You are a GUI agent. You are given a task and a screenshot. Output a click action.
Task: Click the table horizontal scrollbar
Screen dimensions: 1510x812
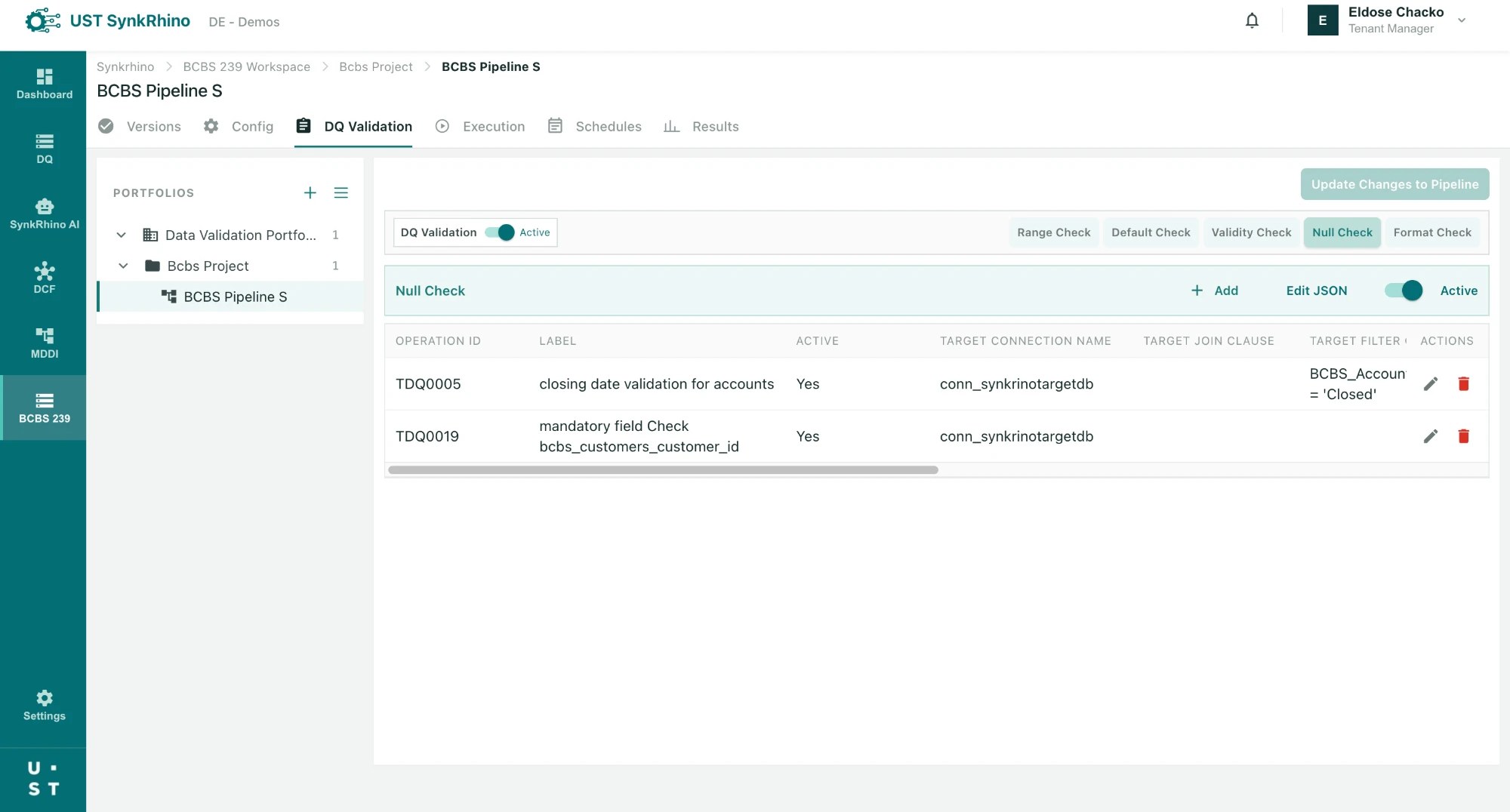663,469
